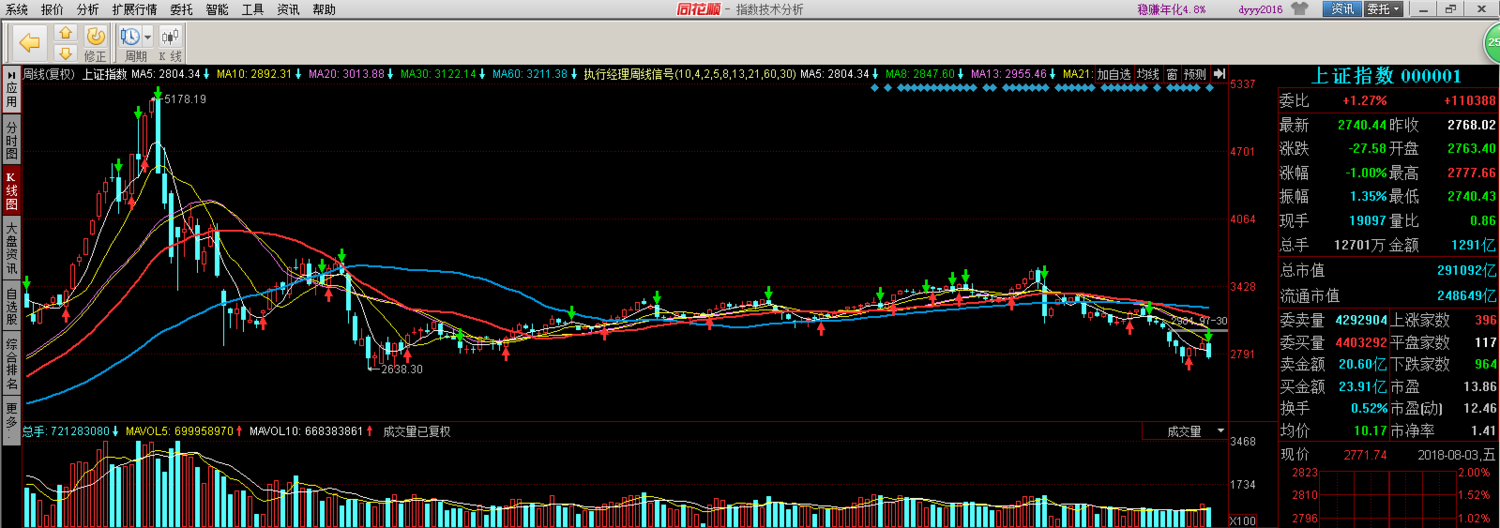Screen dimensions: 1500x528
Task: Open the 智能 menu
Action: coord(217,9)
